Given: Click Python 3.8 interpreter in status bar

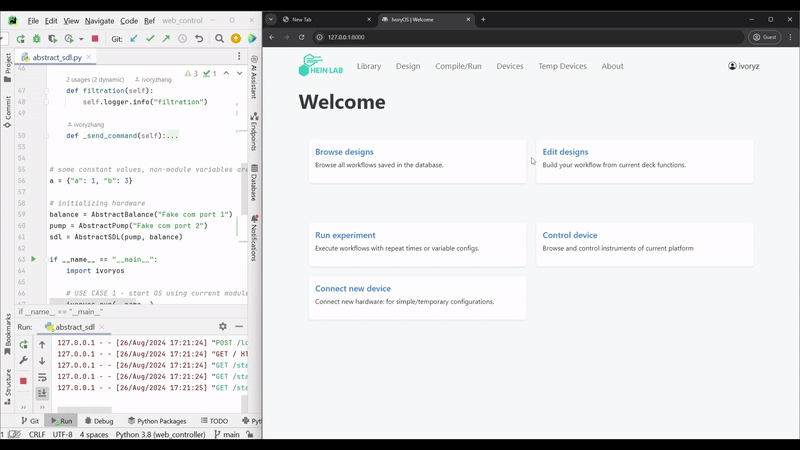Looking at the screenshot, I should [x=160, y=435].
